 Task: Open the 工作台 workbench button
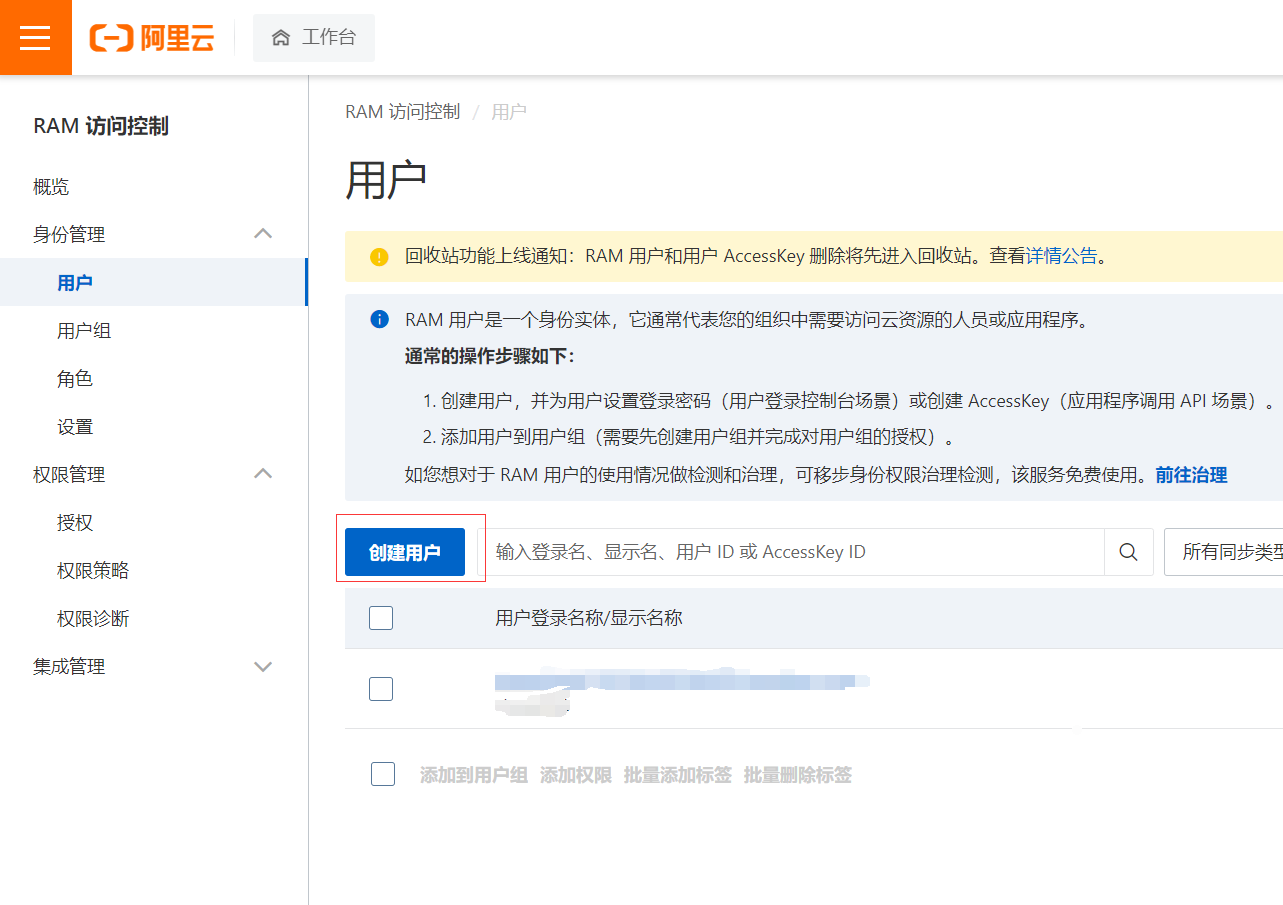click(314, 38)
